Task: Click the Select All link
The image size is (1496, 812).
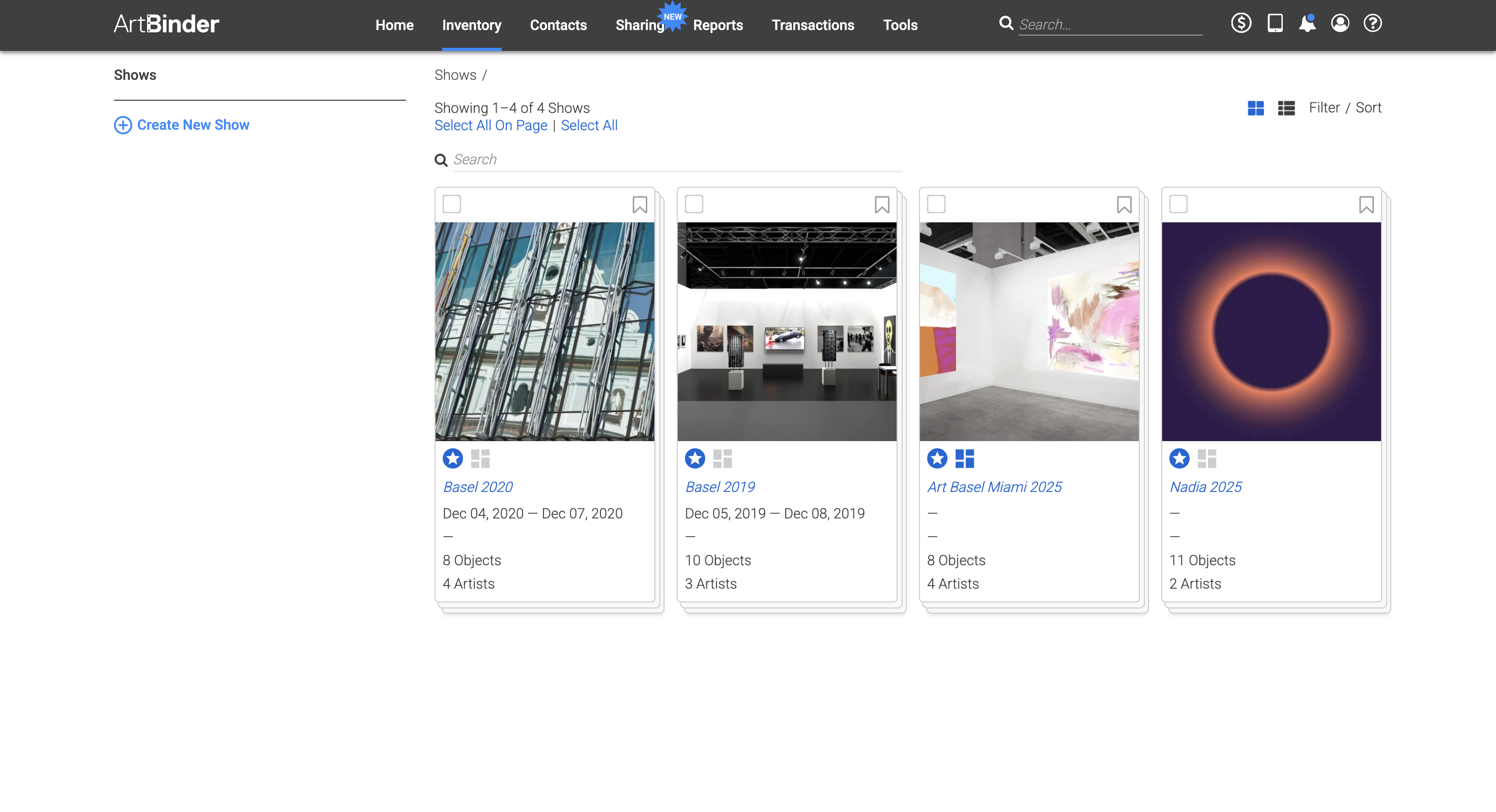Action: (x=589, y=126)
